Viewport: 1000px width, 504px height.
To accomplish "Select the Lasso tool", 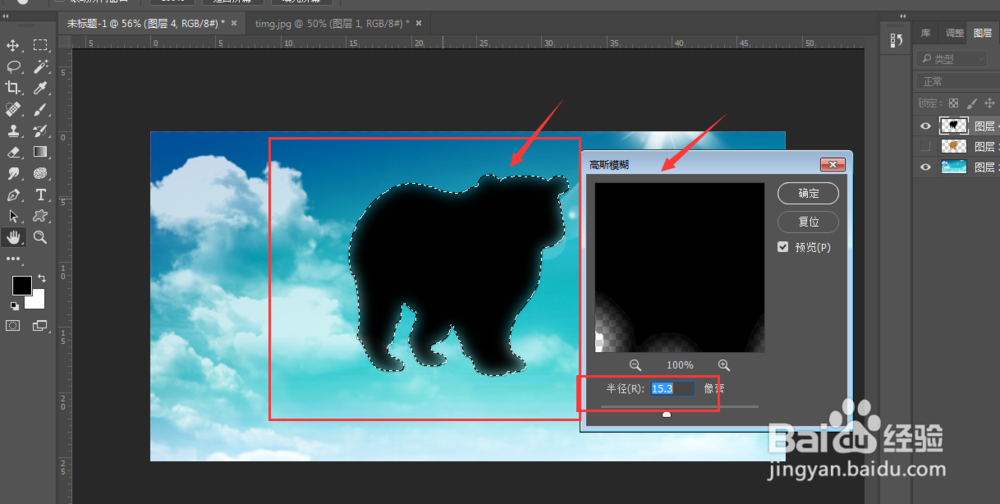I will click(x=13, y=66).
